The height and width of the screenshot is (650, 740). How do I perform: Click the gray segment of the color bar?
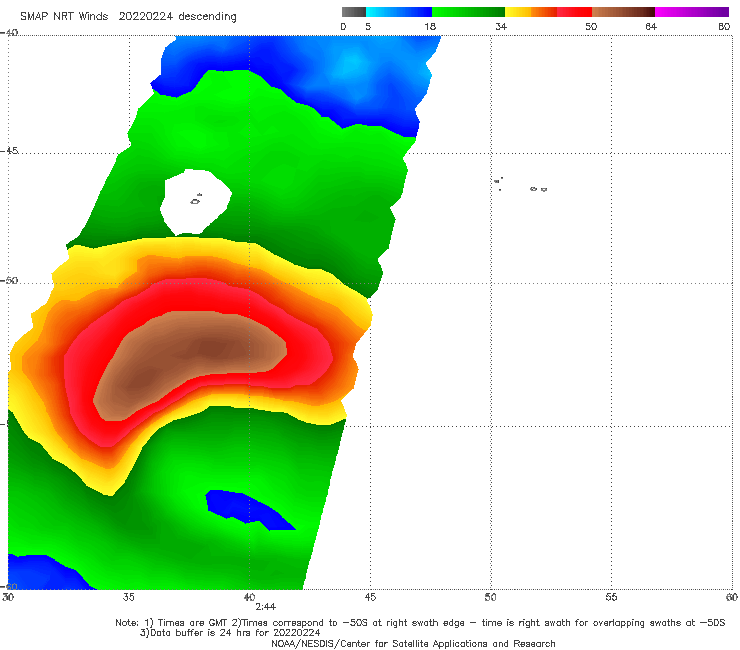pyautogui.click(x=353, y=12)
